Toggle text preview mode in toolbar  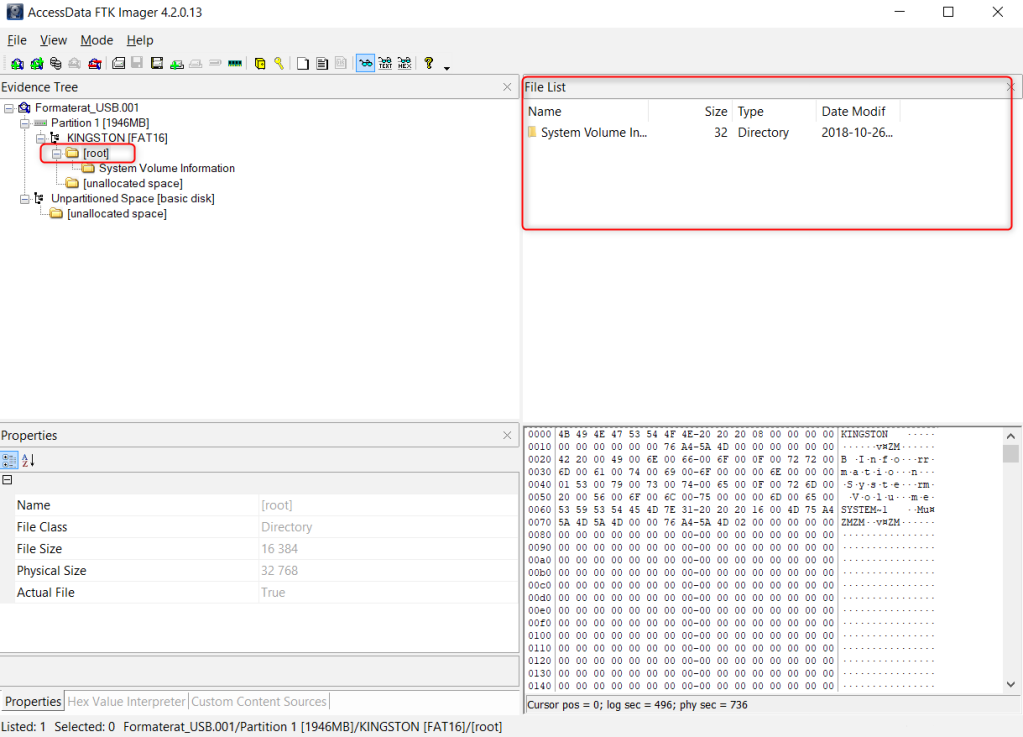click(385, 63)
